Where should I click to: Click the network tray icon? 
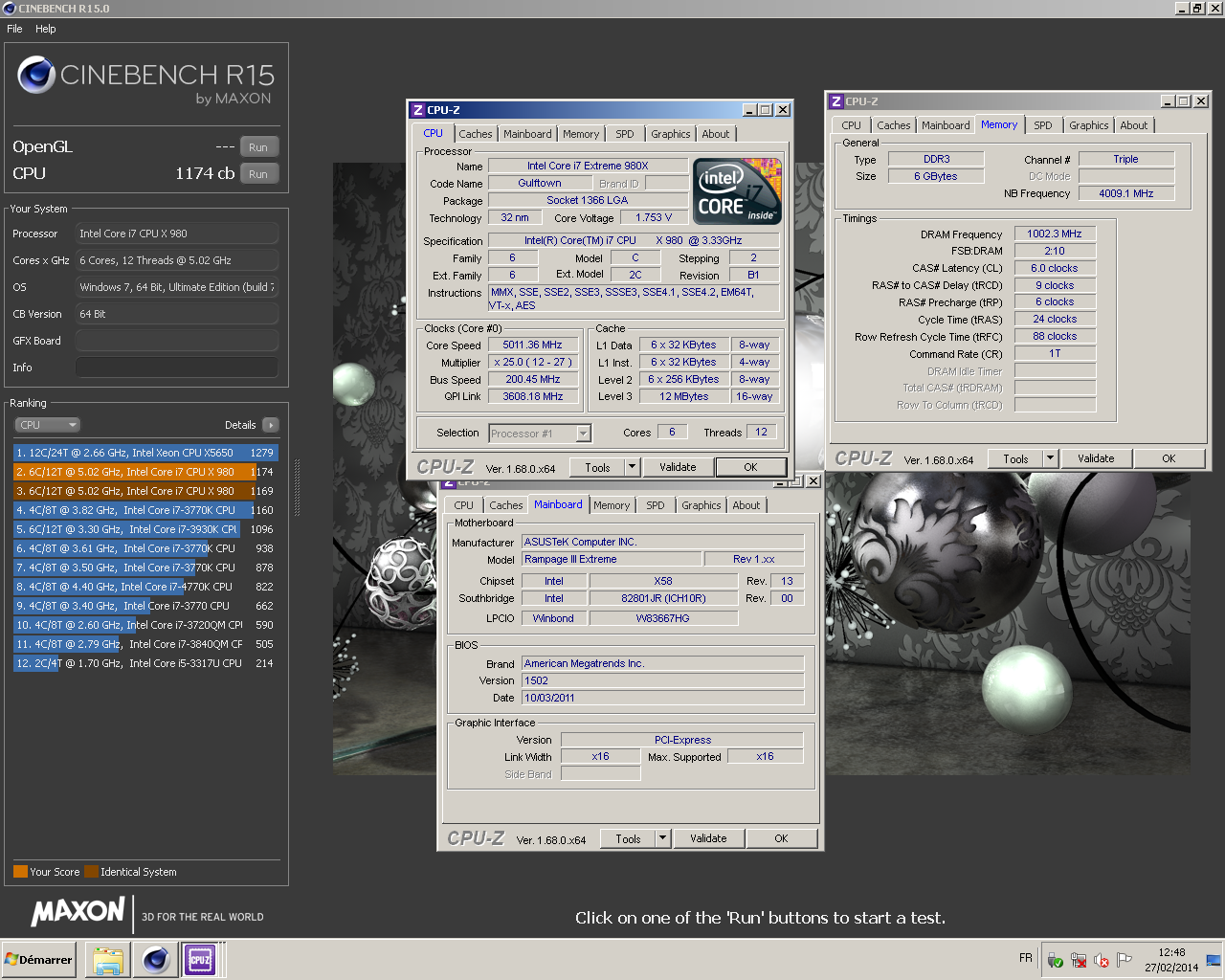click(x=1079, y=960)
